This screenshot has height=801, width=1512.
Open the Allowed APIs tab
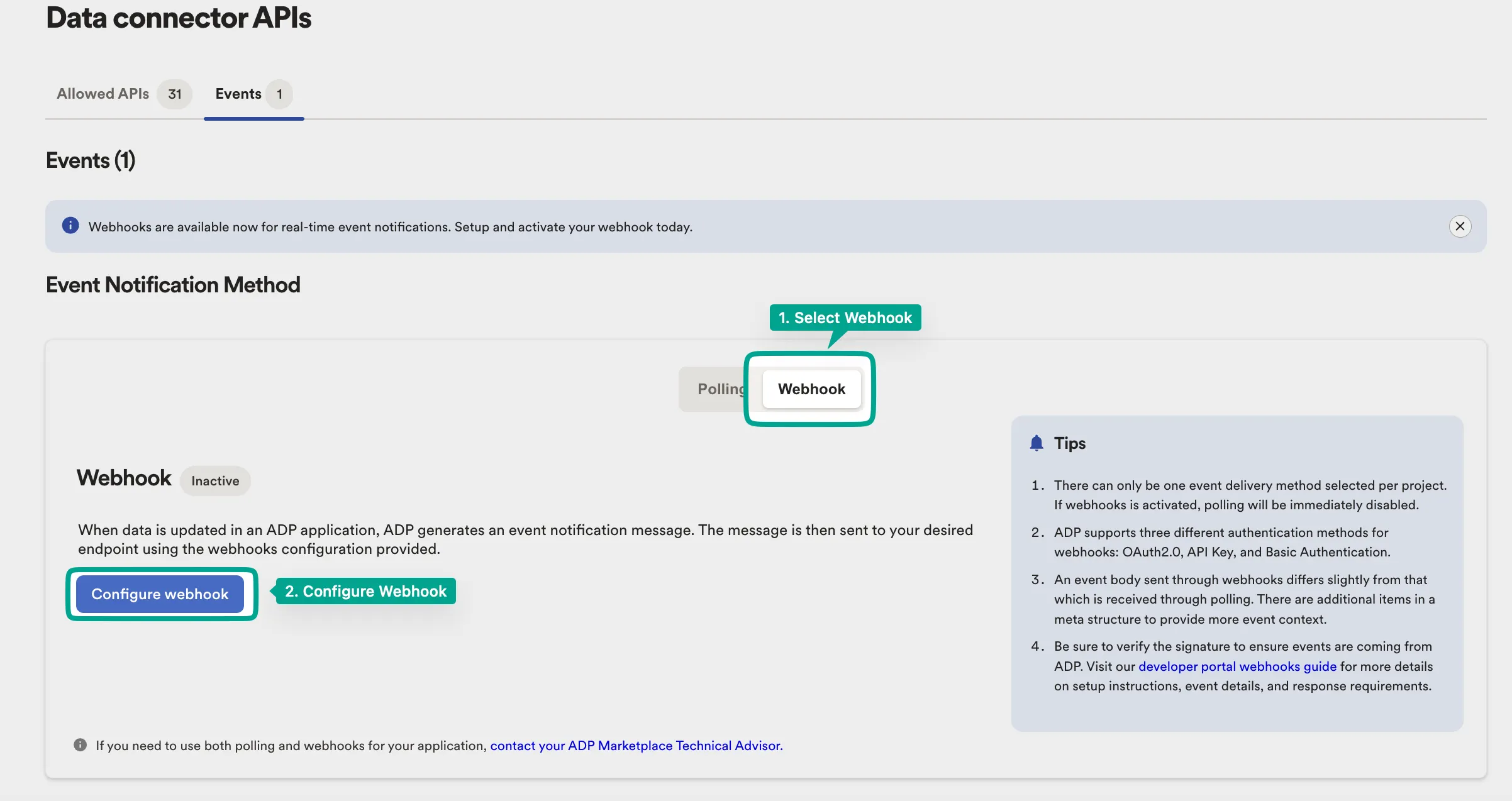click(103, 94)
